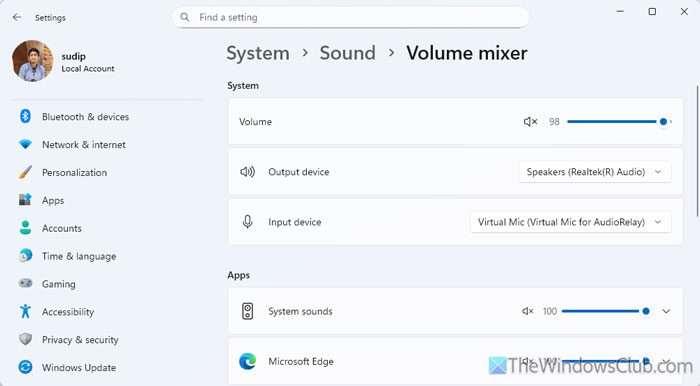Viewport: 700px width, 386px height.
Task: Click the Volume mixer heading
Action: [467, 53]
